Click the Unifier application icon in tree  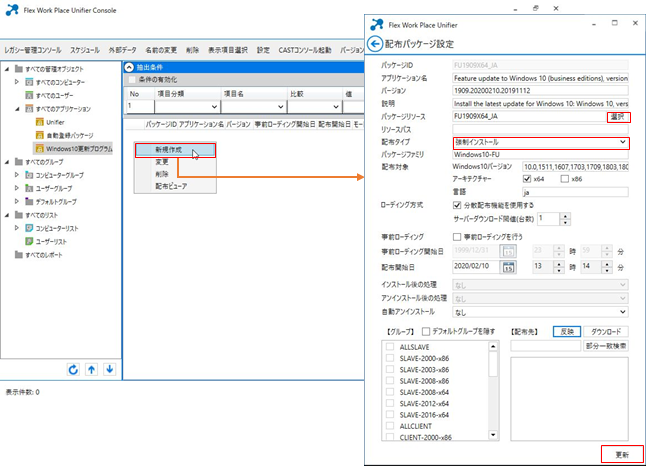pos(40,122)
